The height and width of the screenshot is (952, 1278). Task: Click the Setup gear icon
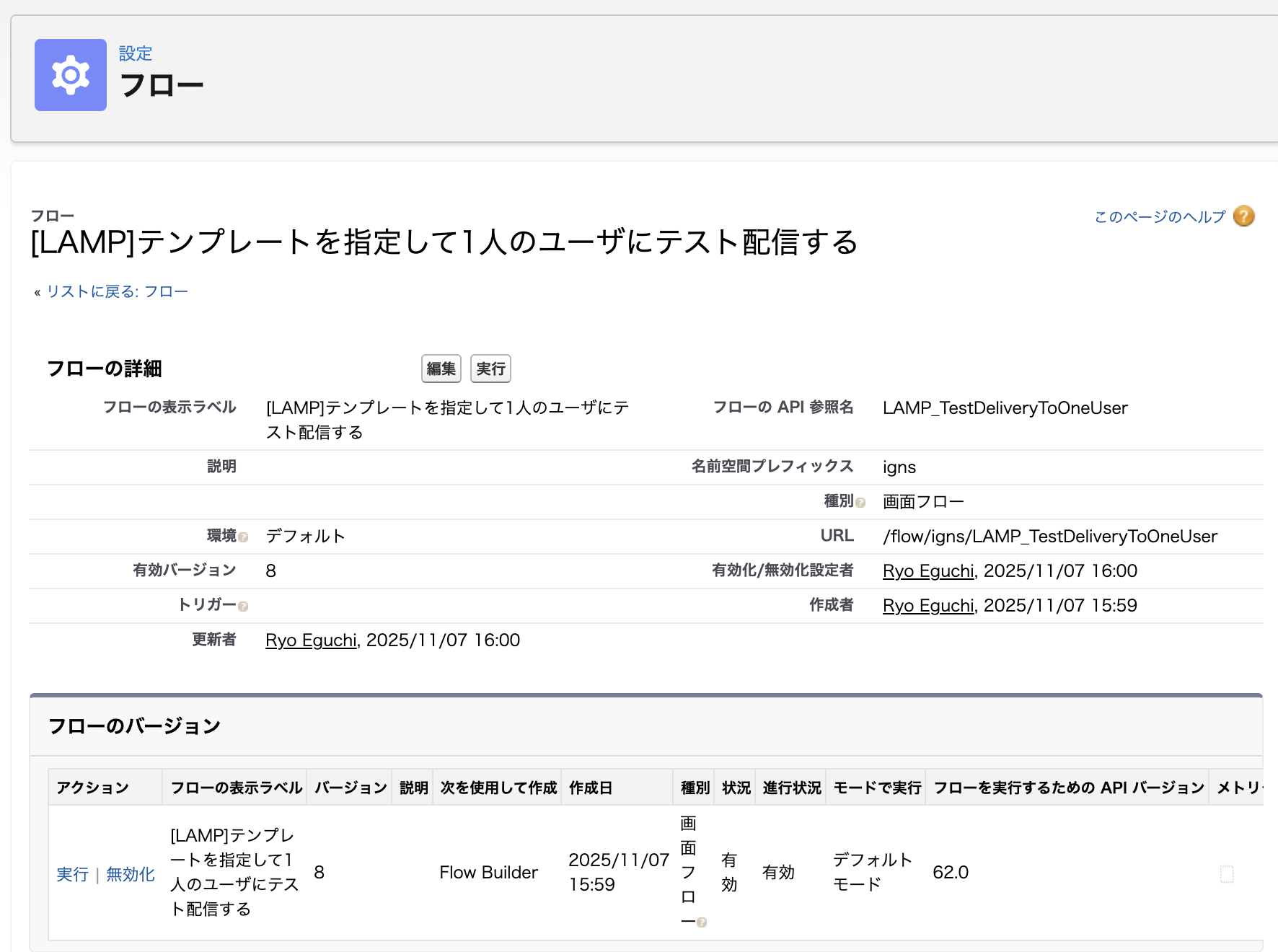click(x=71, y=75)
